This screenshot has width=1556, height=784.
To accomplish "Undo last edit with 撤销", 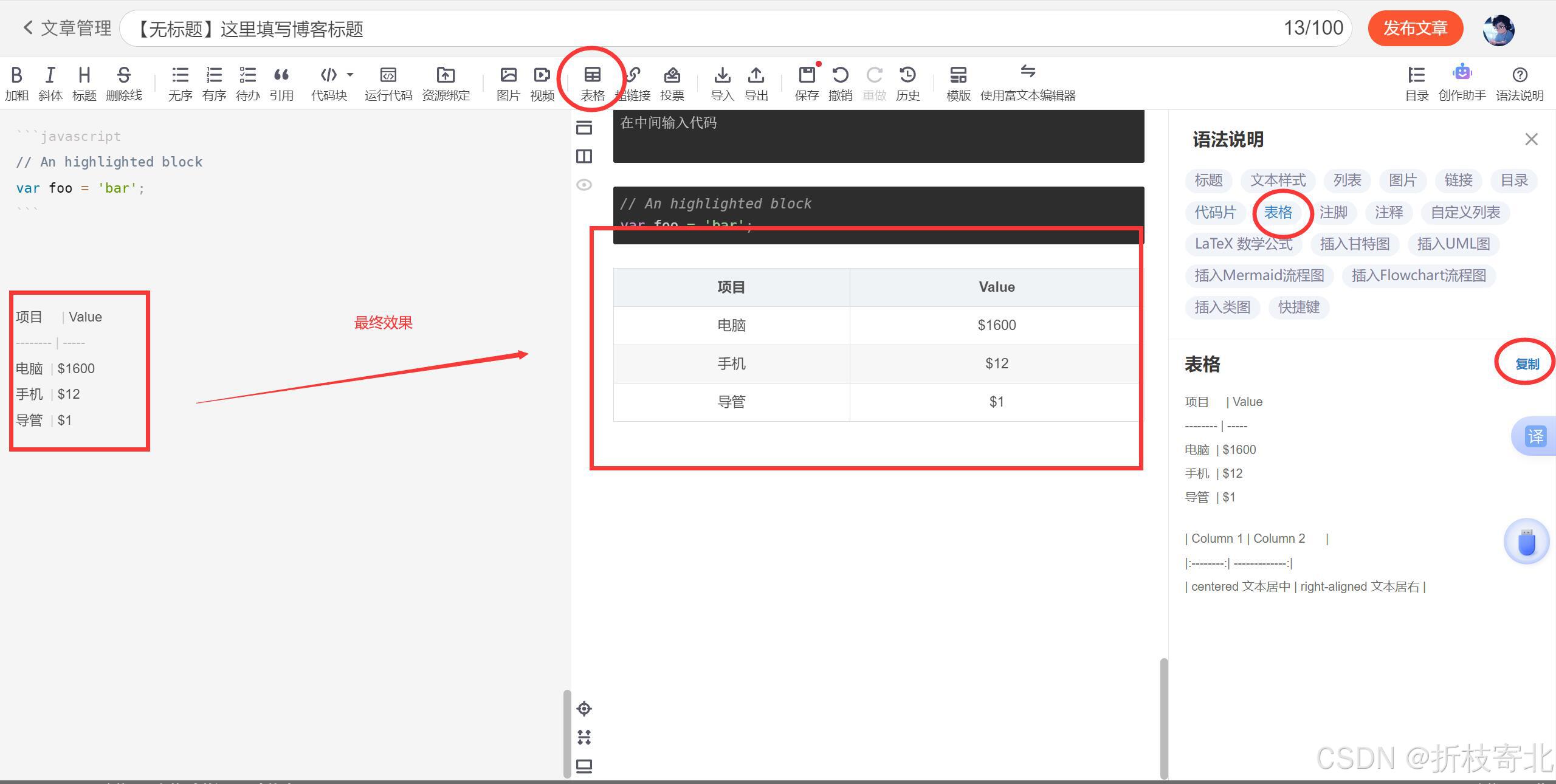I will click(x=840, y=83).
